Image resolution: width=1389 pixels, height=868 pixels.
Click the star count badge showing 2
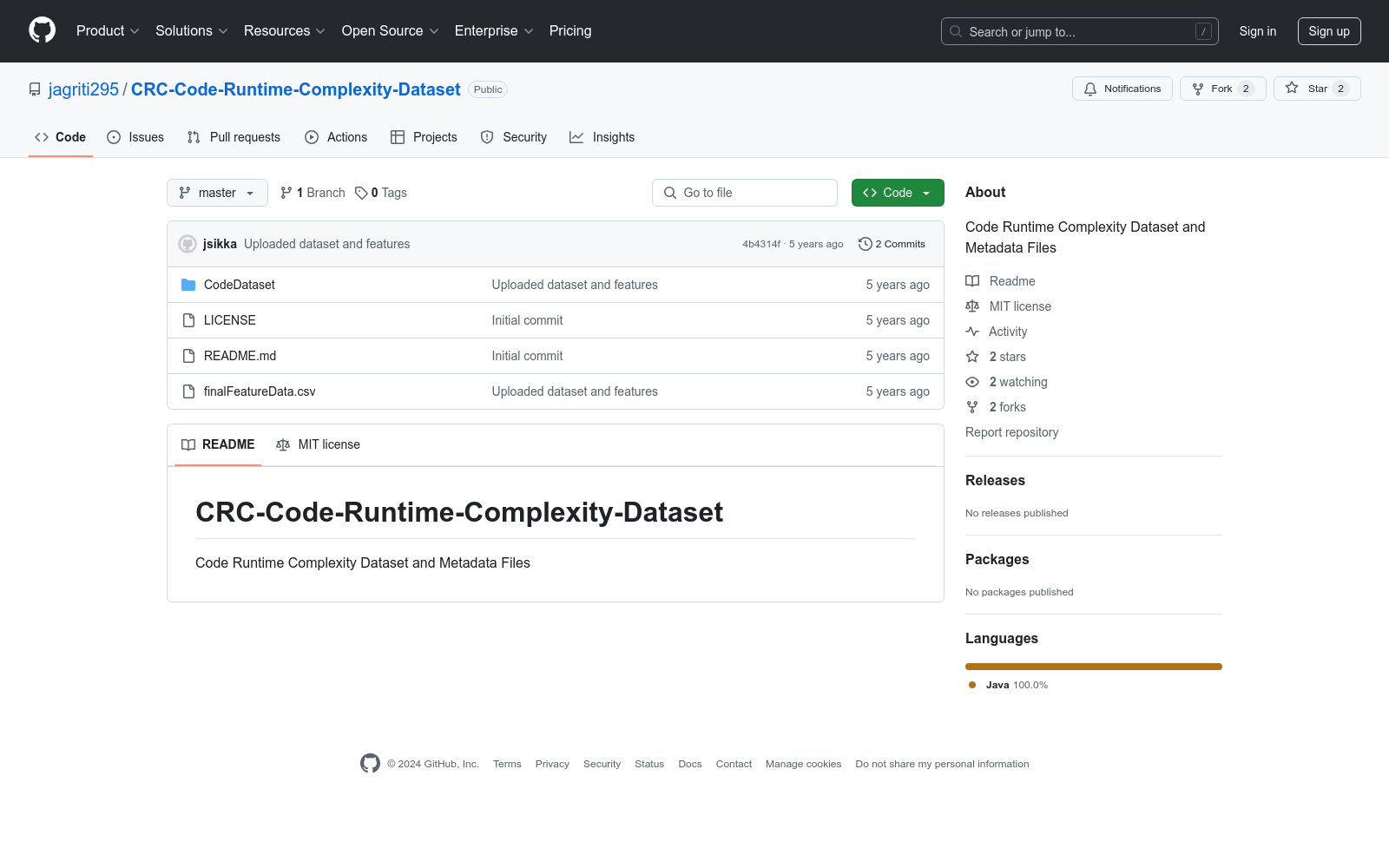1340,89
